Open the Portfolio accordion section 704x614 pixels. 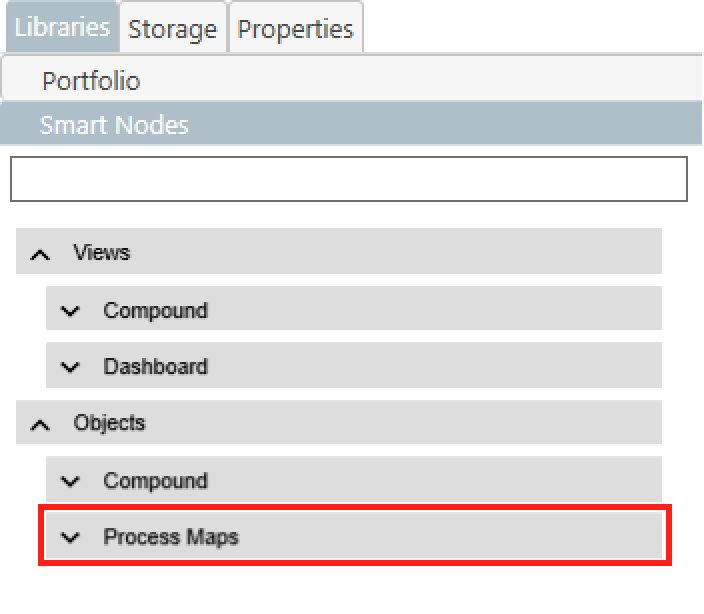tap(91, 80)
